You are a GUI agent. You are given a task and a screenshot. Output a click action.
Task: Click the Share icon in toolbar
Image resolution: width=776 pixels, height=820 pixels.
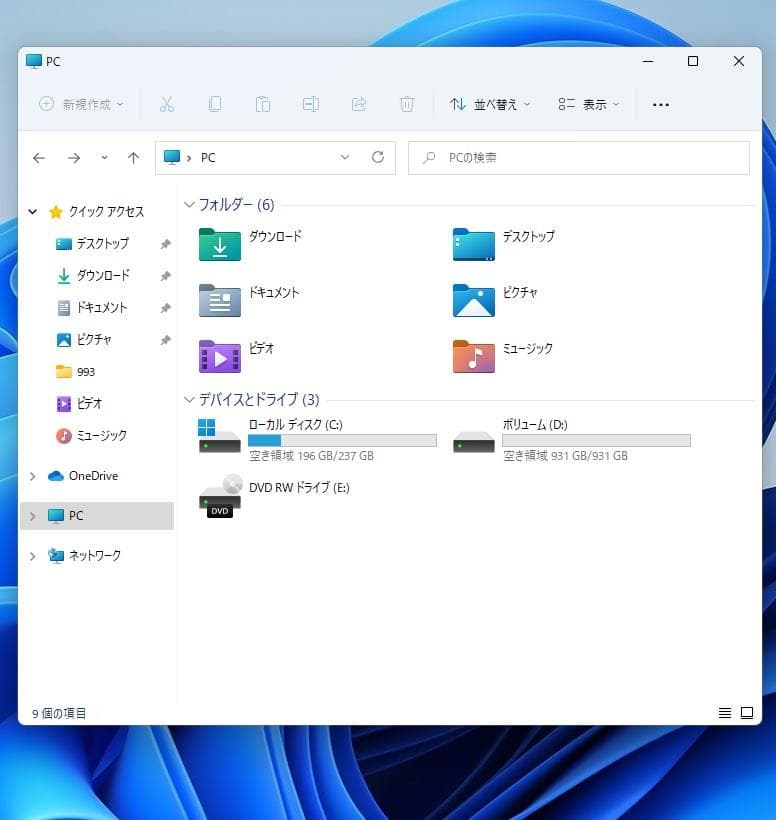(359, 104)
